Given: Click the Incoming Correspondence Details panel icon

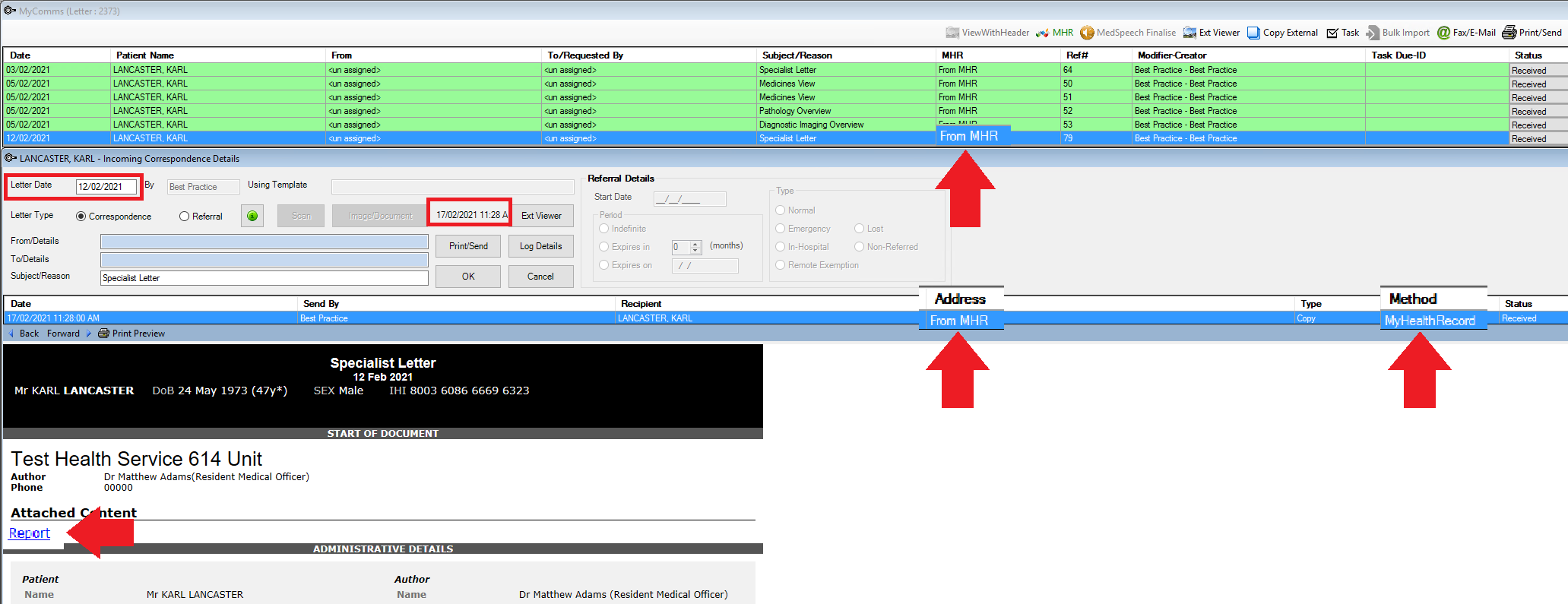Looking at the screenshot, I should coord(11,158).
